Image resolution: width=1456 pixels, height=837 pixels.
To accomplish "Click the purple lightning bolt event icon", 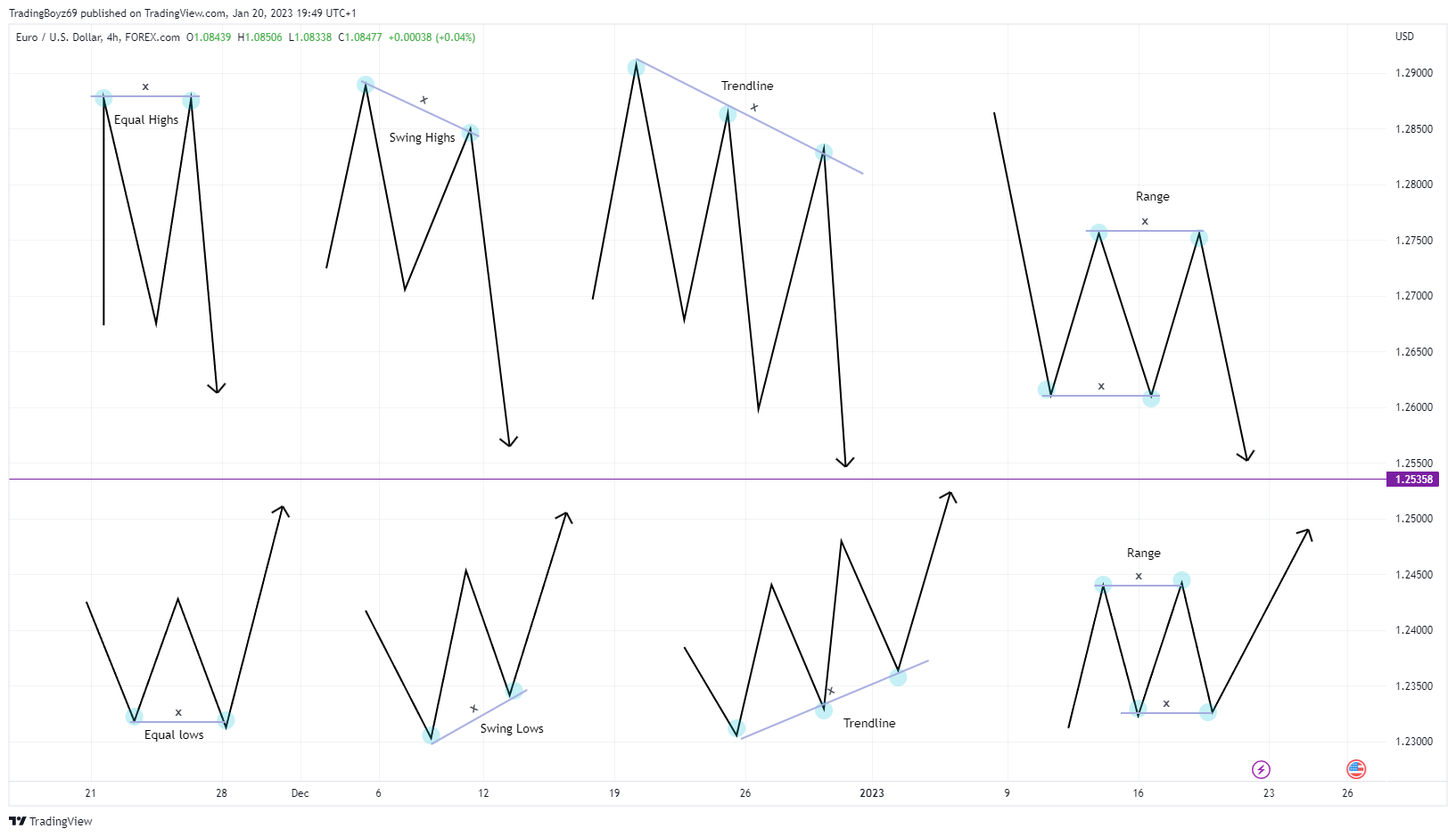I will (1261, 769).
